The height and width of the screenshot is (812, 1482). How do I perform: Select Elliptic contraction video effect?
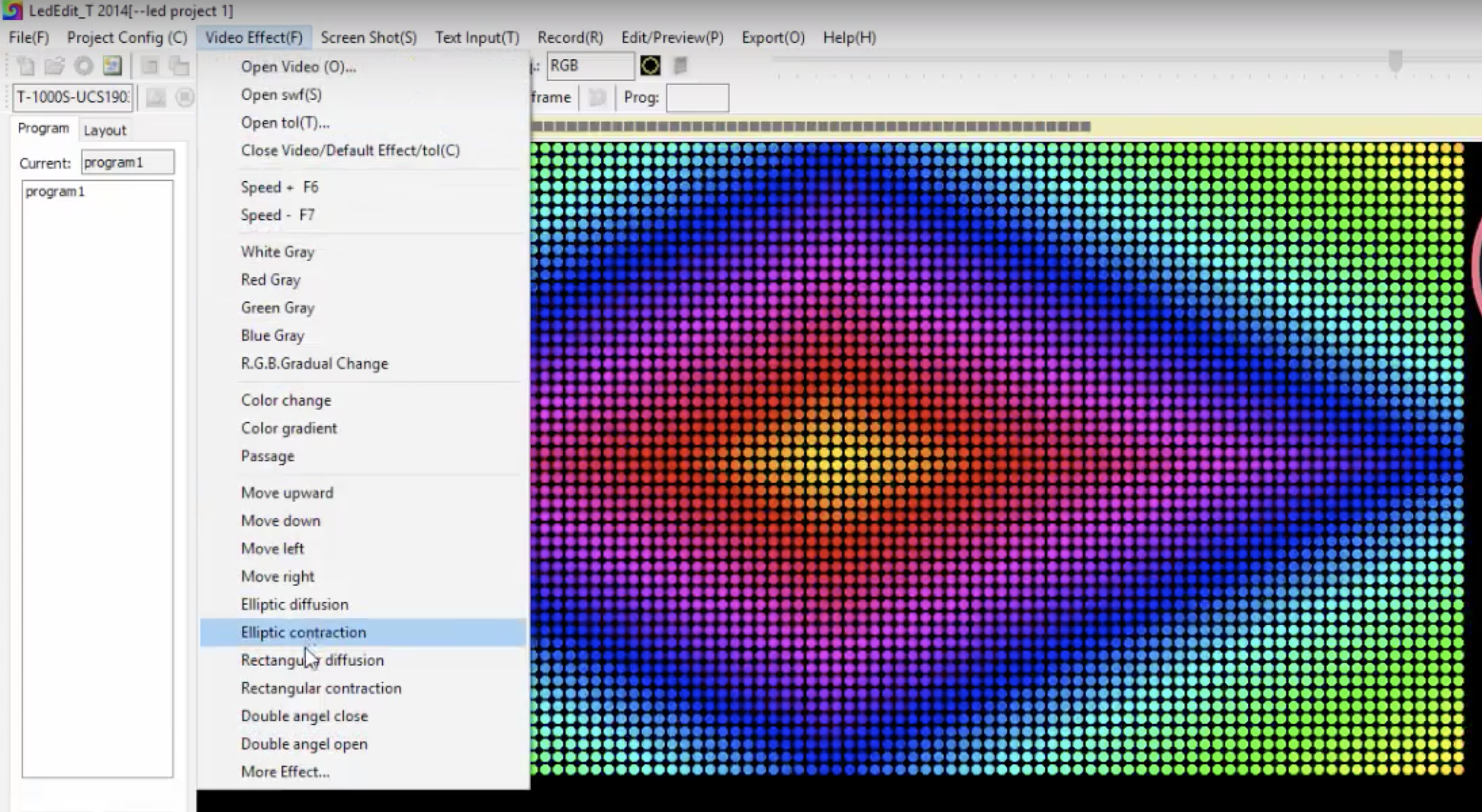pos(303,631)
